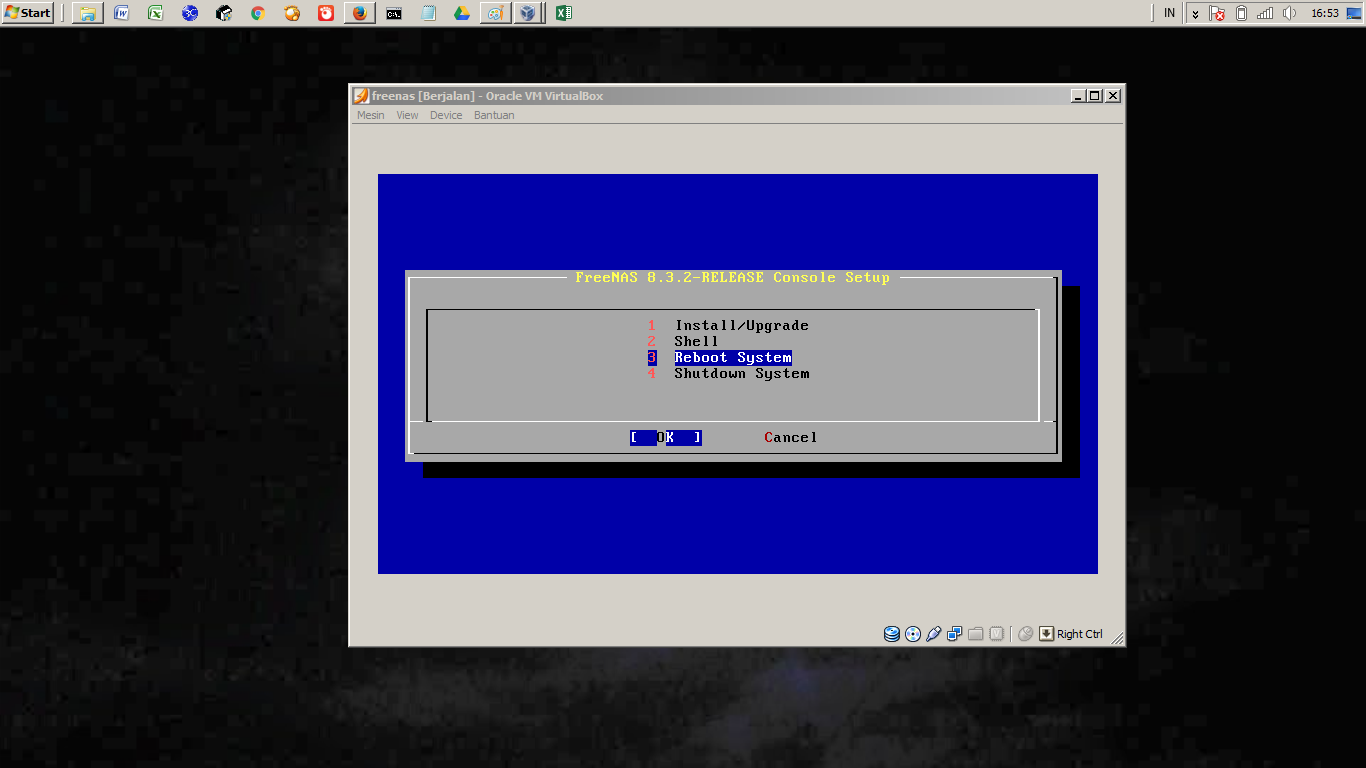The width and height of the screenshot is (1366, 768).
Task: Click the FreeNAS Console Setup title text
Action: 733,277
